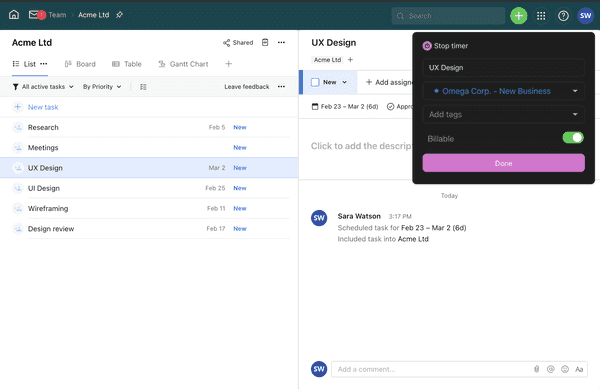
Task: Open the By Priority sorting dropdown
Action: coord(102,87)
